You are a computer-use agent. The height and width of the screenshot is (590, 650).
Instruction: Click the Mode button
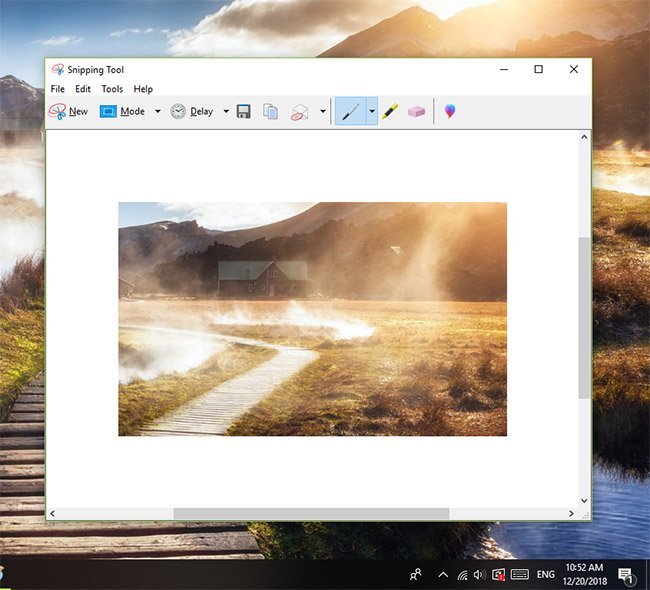[x=122, y=112]
